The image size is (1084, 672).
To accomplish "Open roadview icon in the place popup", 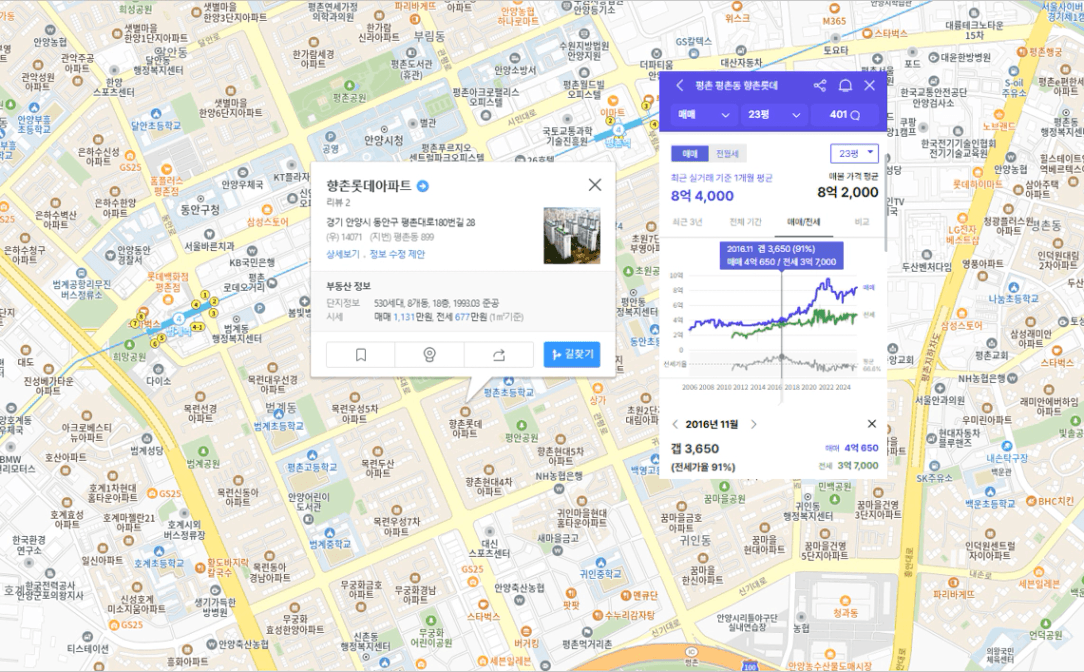I will [x=429, y=355].
